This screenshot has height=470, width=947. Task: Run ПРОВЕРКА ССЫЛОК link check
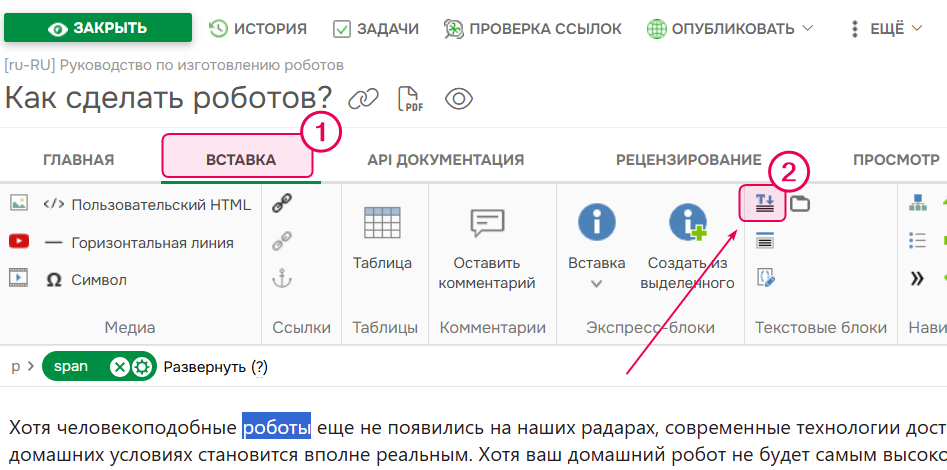tap(532, 28)
